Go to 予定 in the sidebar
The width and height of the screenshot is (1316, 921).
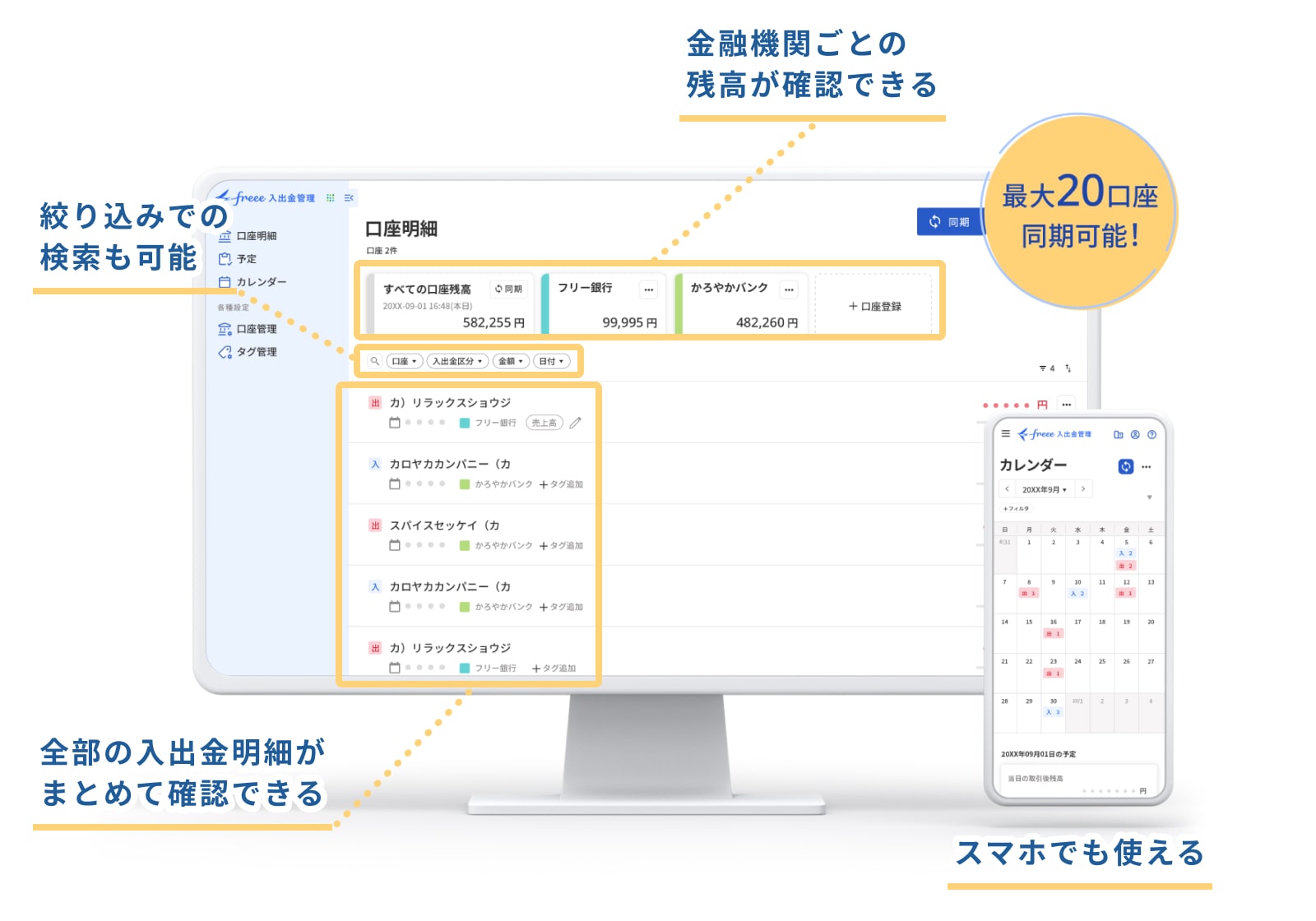(x=246, y=259)
